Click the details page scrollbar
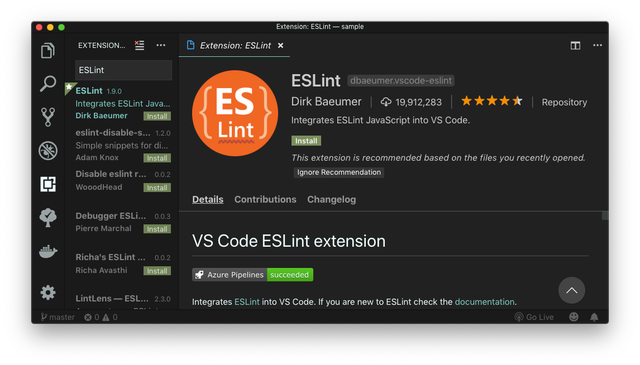 click(x=605, y=216)
